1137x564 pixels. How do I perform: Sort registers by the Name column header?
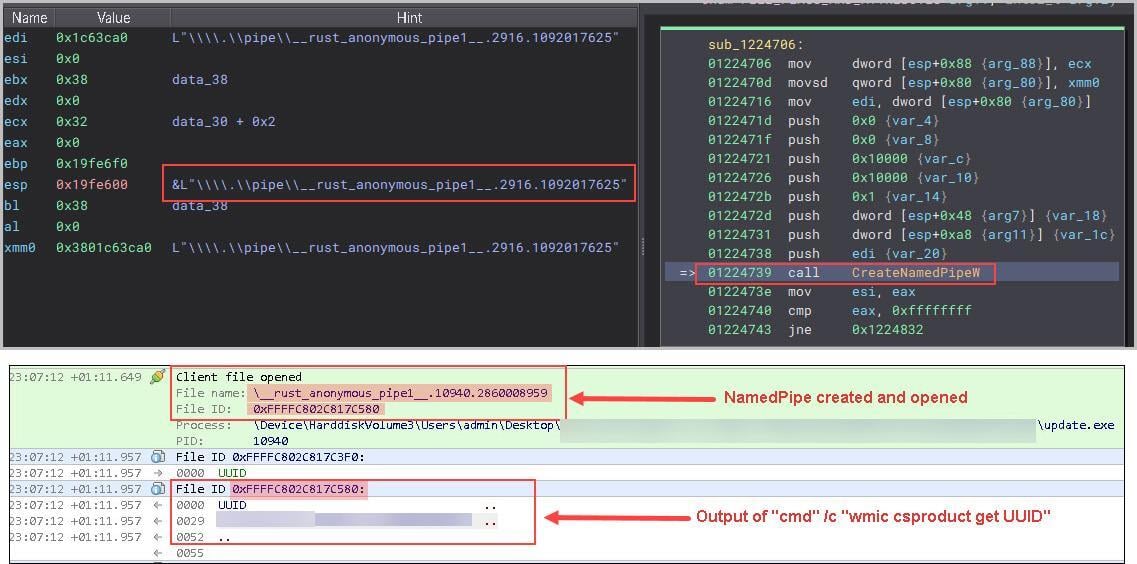[x=29, y=17]
